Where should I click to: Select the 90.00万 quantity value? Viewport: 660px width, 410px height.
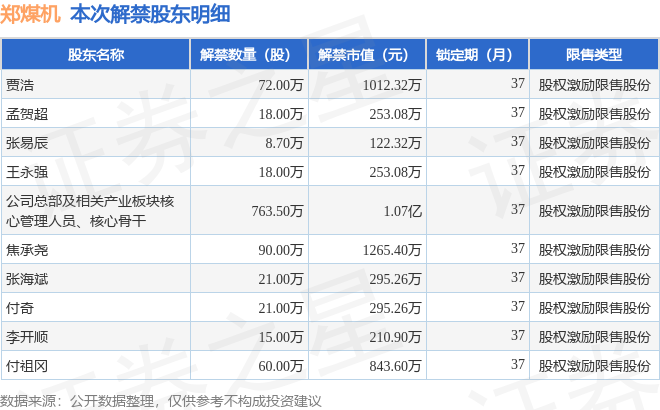click(281, 250)
